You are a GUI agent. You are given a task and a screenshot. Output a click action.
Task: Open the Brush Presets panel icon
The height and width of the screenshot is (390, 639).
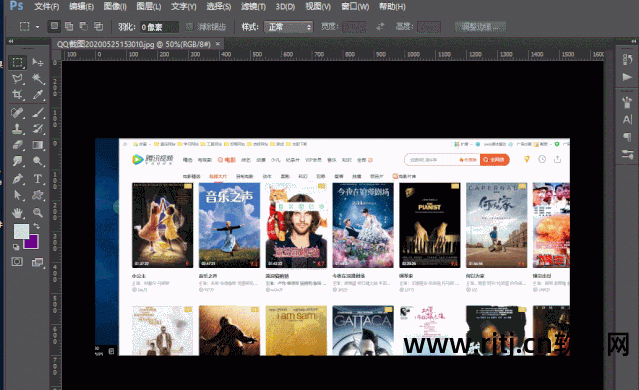click(628, 102)
